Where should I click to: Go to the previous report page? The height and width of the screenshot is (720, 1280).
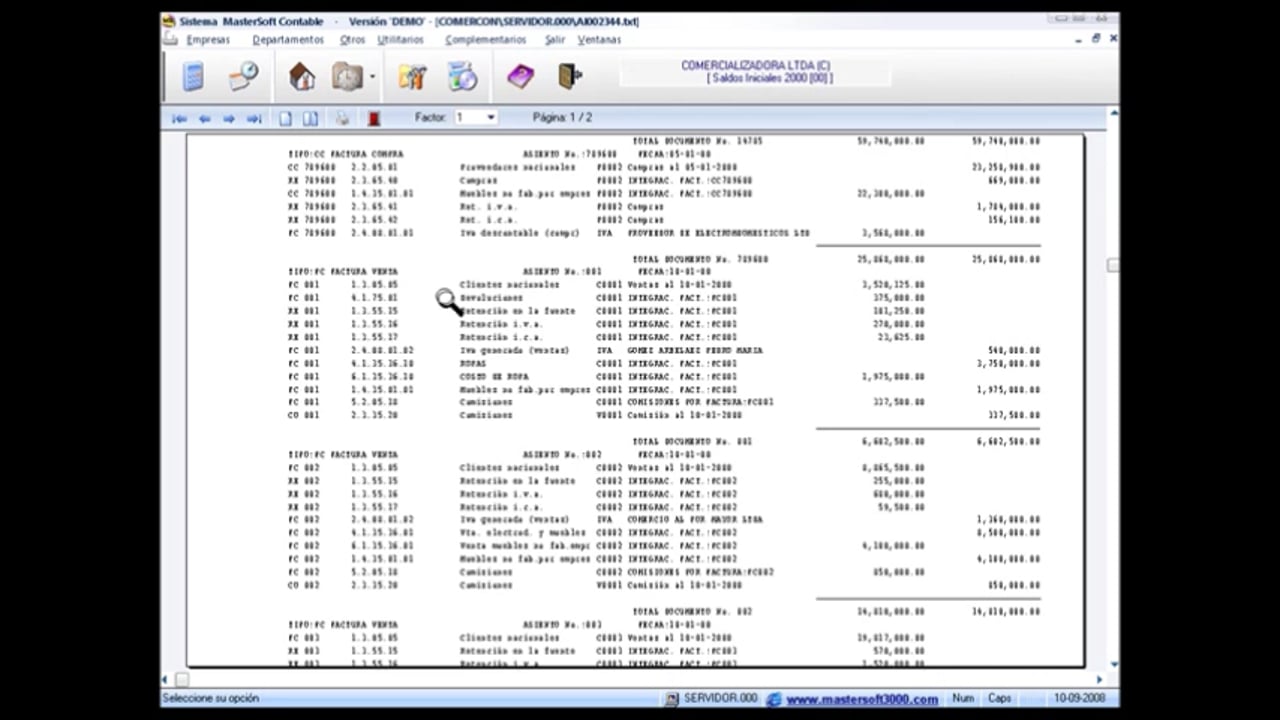pos(204,118)
